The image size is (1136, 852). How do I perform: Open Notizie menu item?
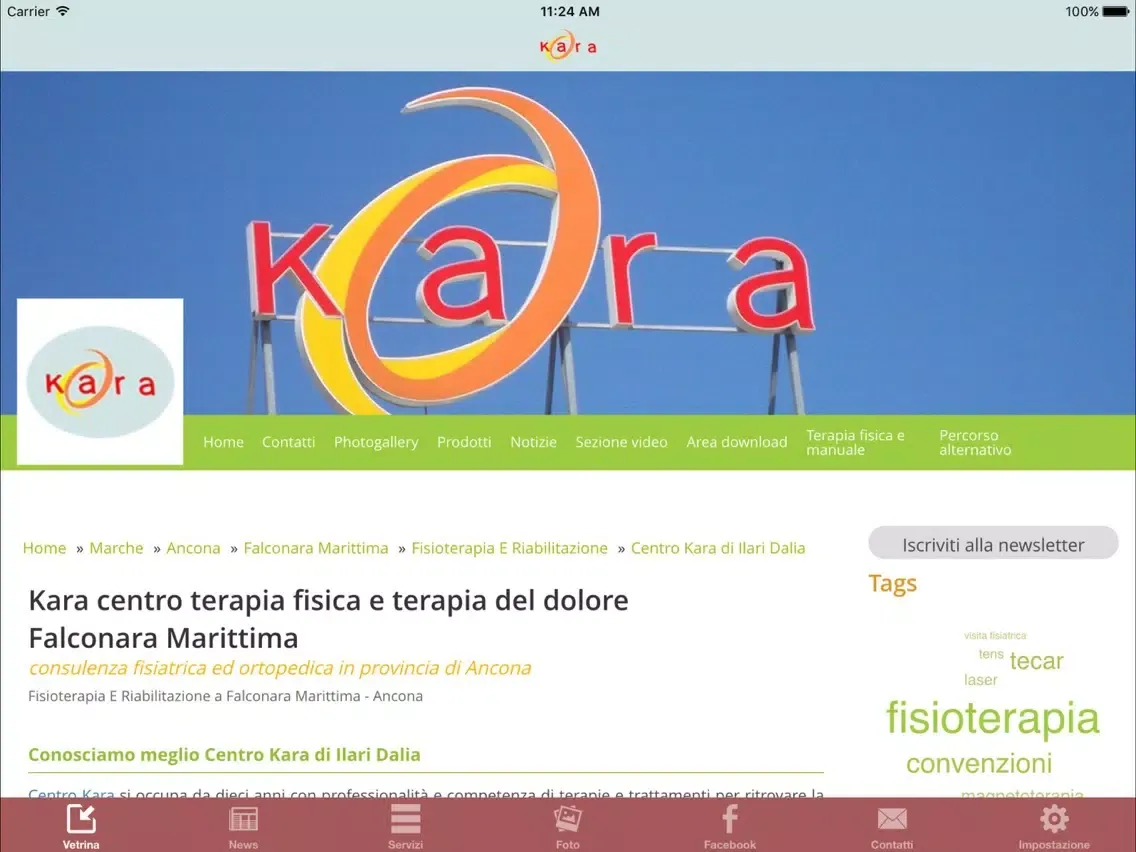coord(533,442)
